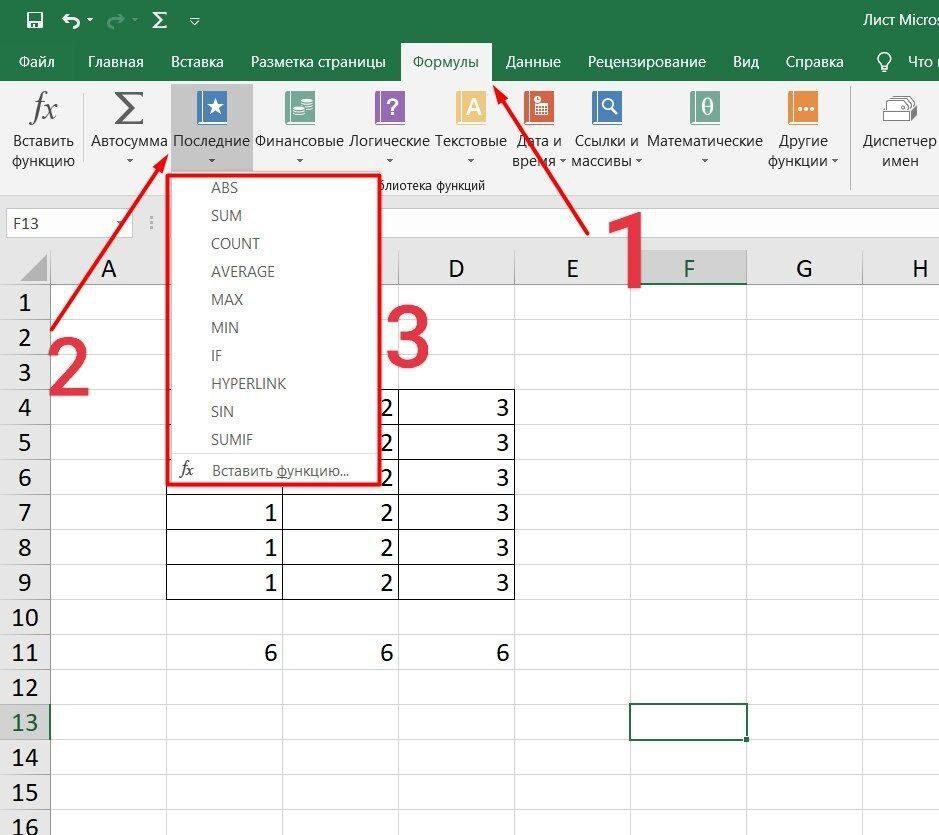Screen dimensions: 939x835
Task: Select SUMIF in the dropdown list
Action: (x=232, y=440)
